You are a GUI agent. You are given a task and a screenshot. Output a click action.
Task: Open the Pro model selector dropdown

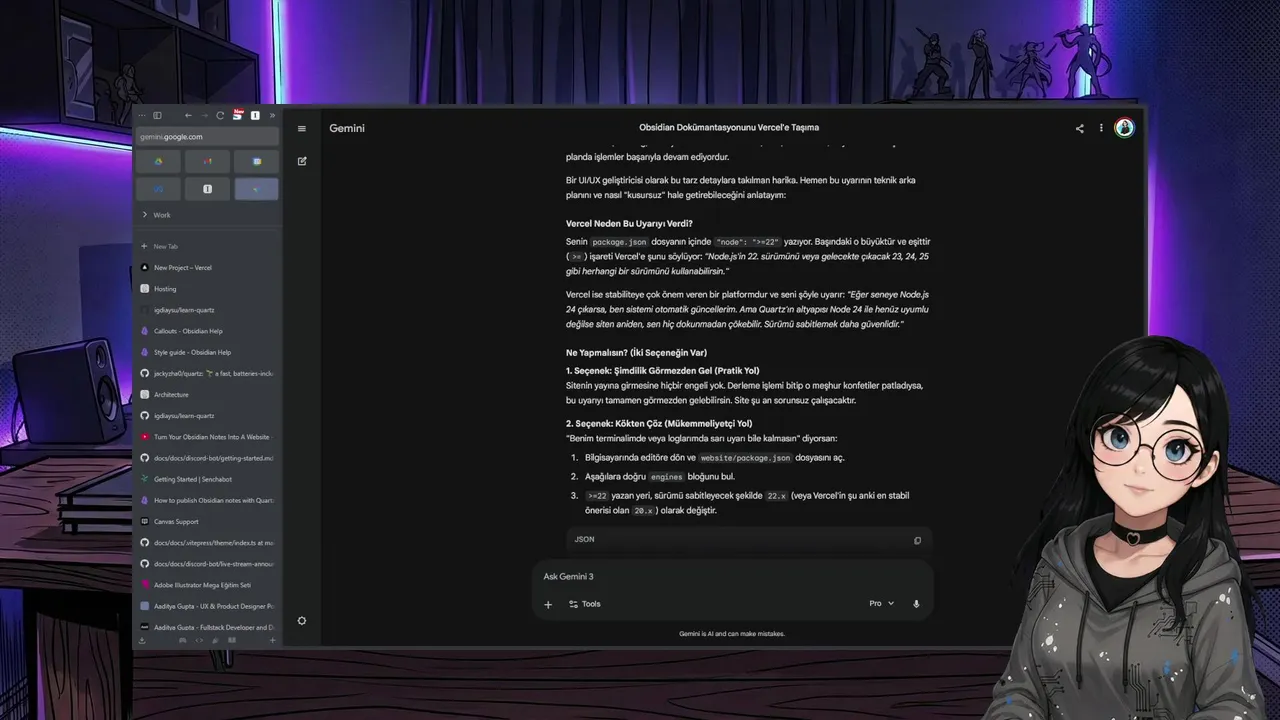tap(882, 604)
